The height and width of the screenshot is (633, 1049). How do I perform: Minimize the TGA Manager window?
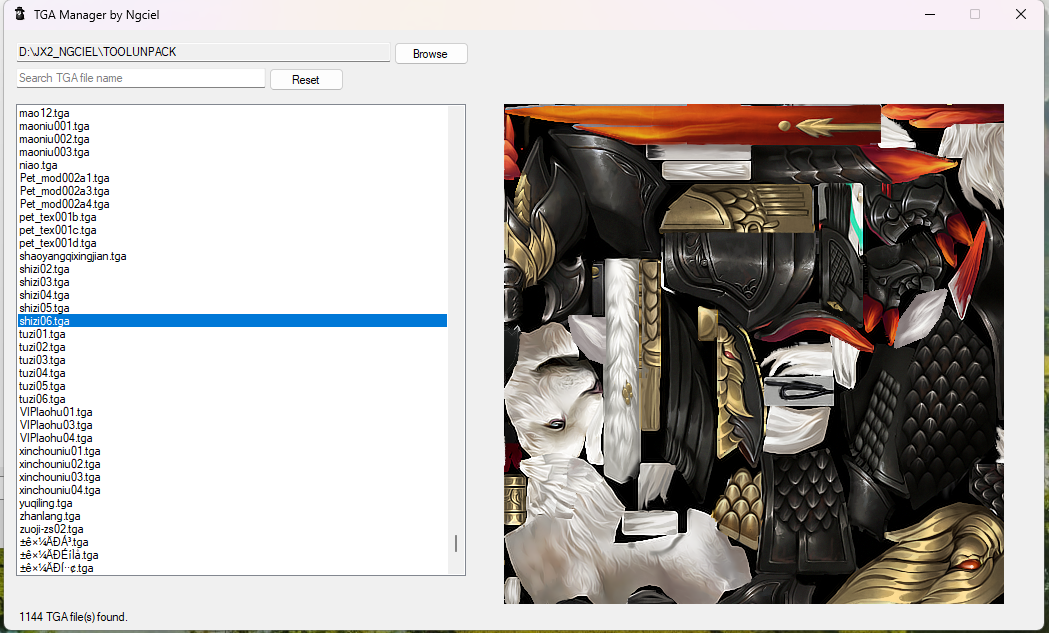tap(930, 14)
